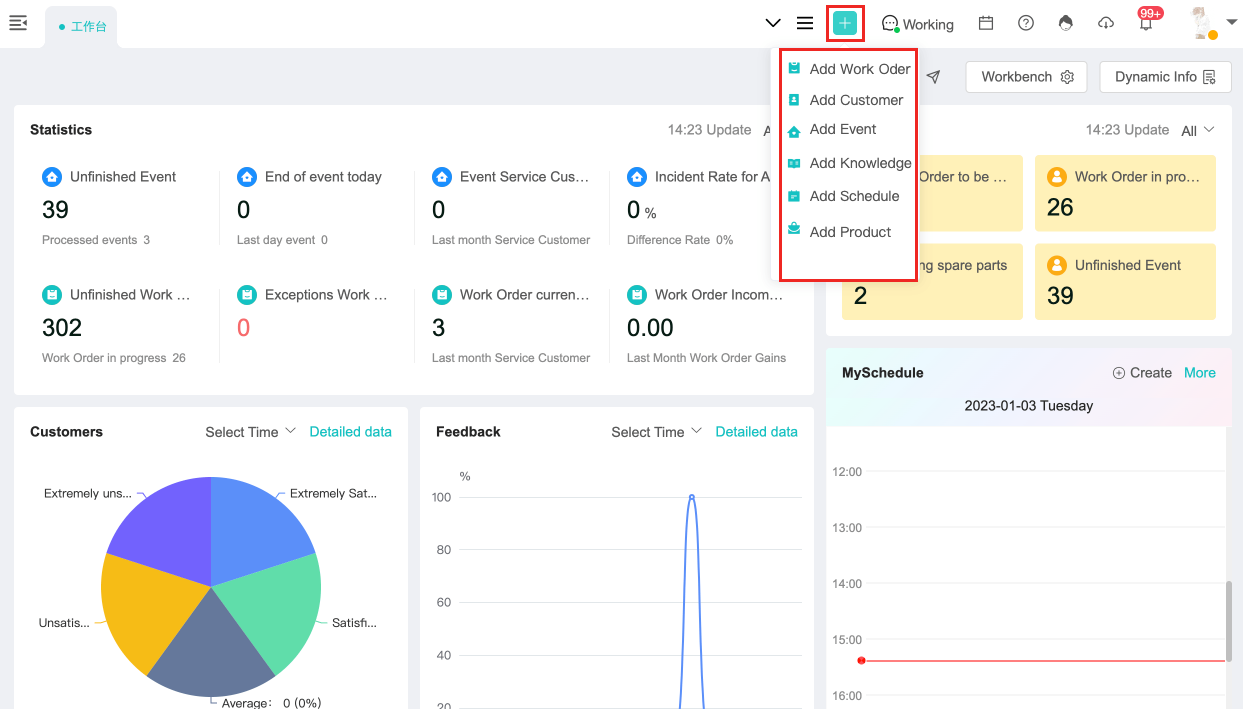Open Feedback Detailed data link
This screenshot has height=711, width=1243.
coord(757,432)
